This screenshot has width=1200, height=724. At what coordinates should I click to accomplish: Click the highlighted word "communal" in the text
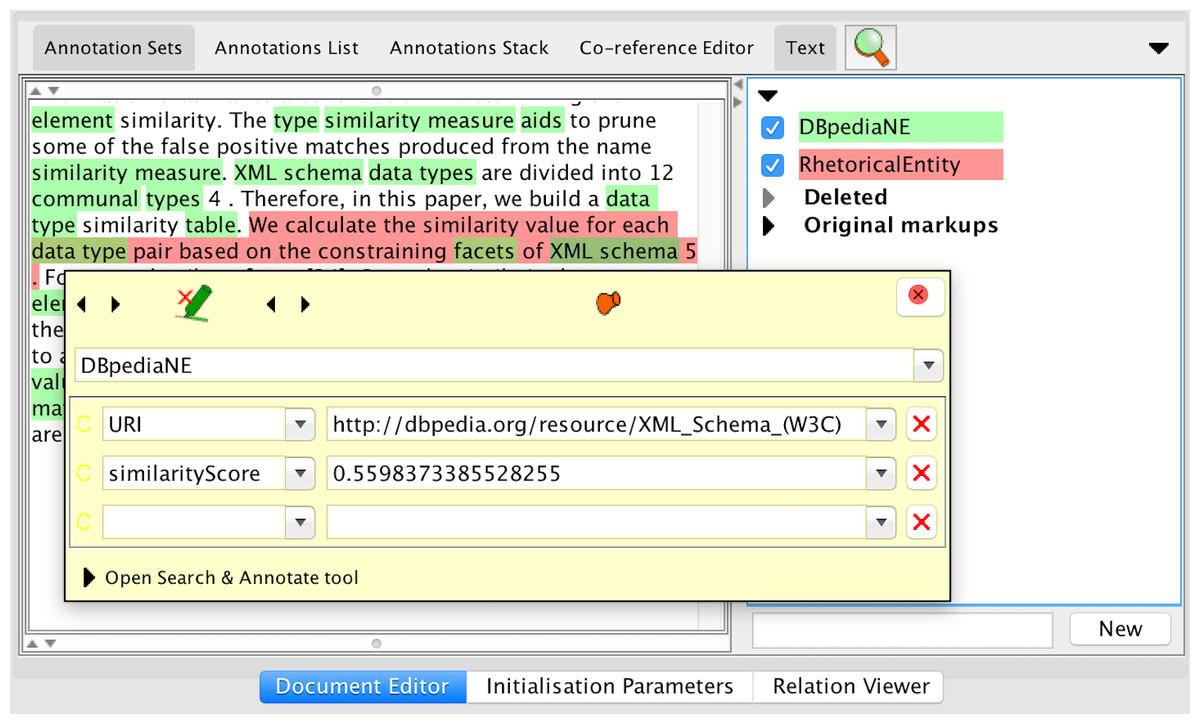(85, 199)
